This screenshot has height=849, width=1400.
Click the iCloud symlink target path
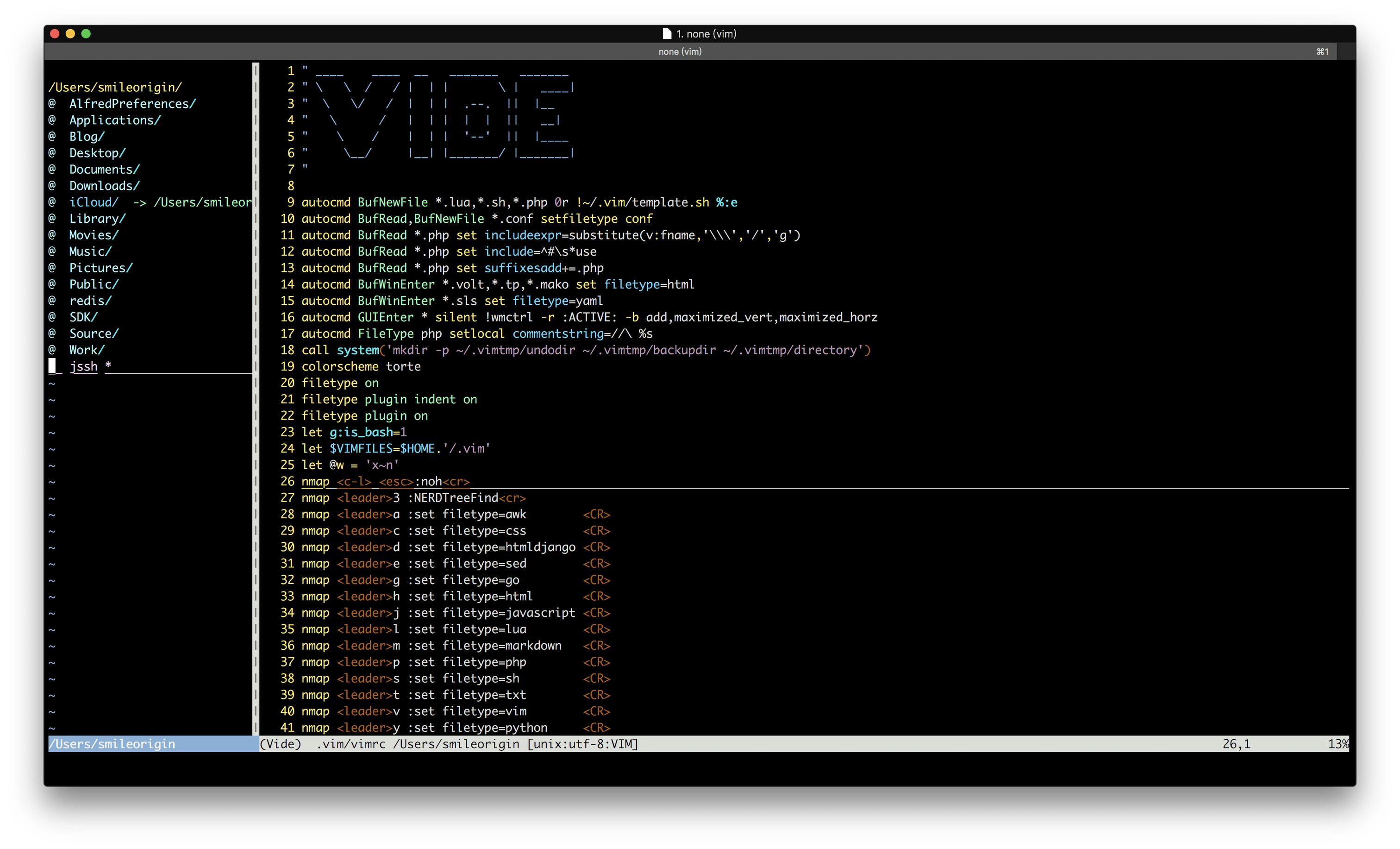tap(202, 202)
